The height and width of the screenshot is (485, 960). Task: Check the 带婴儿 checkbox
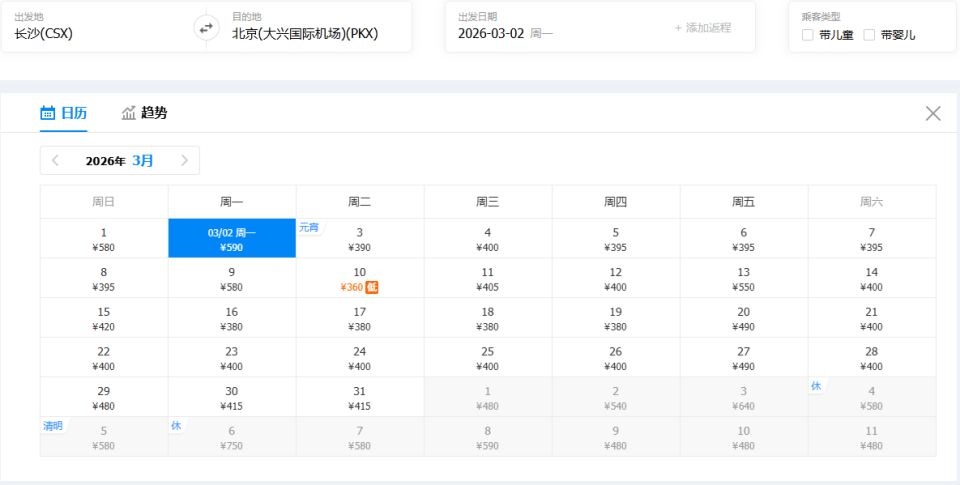tap(869, 35)
